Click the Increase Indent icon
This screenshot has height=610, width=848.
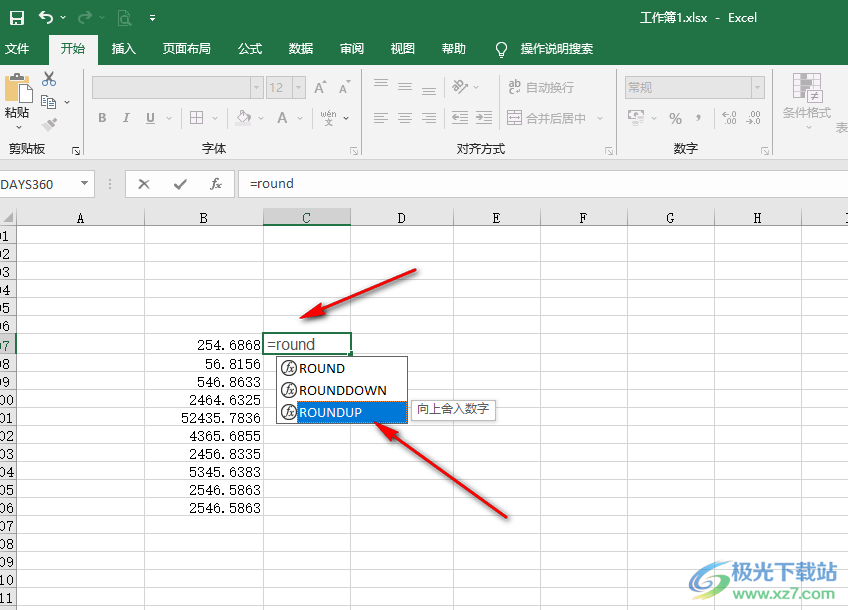point(484,118)
